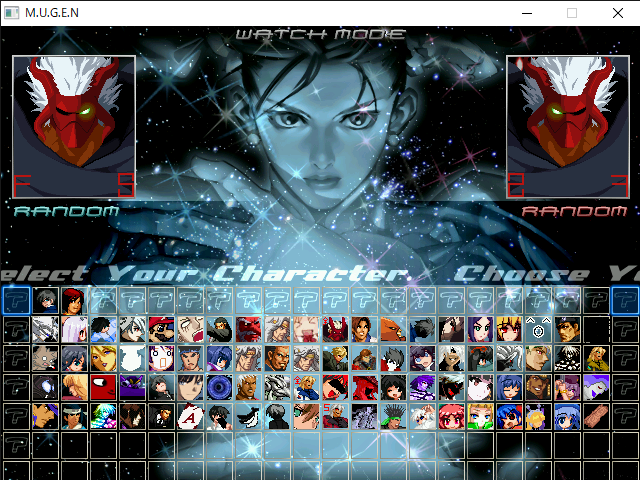Close the M.U.G.E.N window
Image resolution: width=640 pixels, height=480 pixels.
pos(618,13)
